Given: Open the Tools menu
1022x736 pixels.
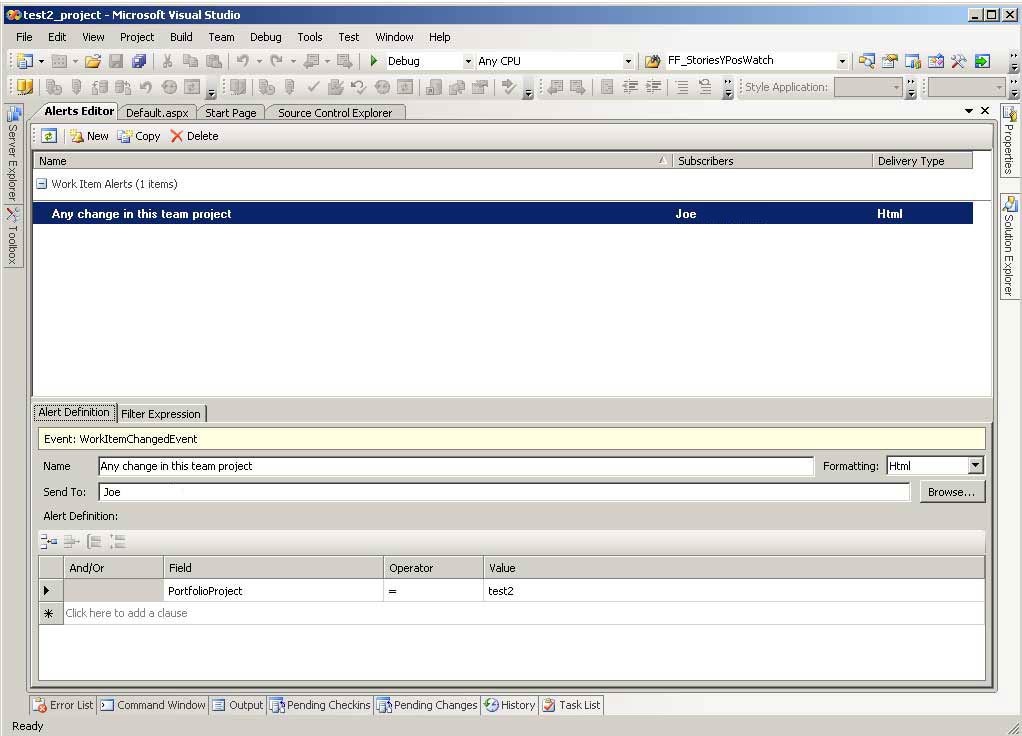Looking at the screenshot, I should [310, 37].
